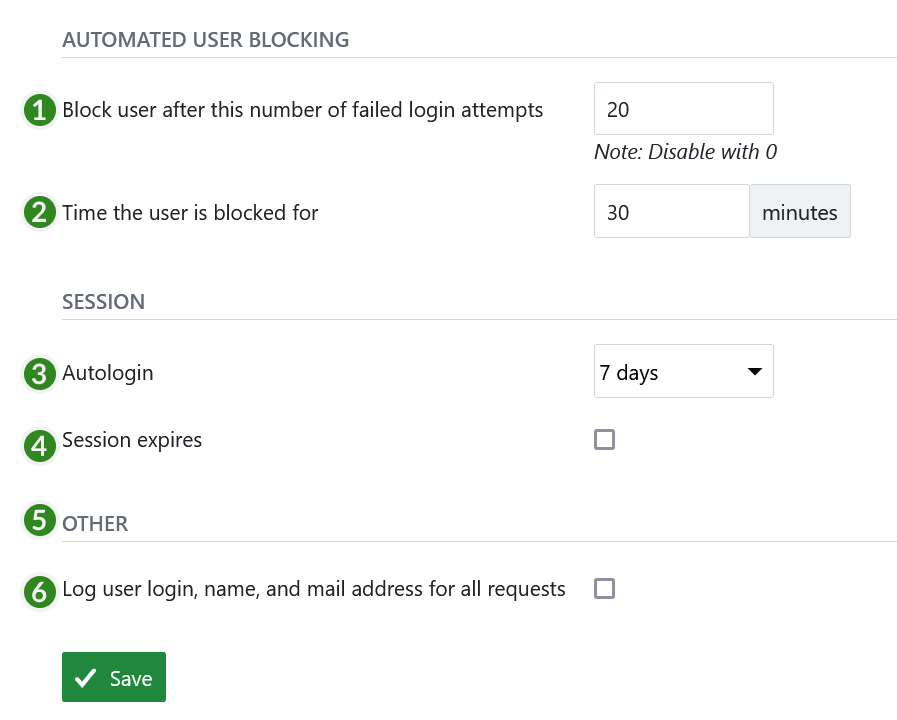This screenshot has height=720, width=897.
Task: Enable the Session expires checkbox
Action: tap(604, 440)
